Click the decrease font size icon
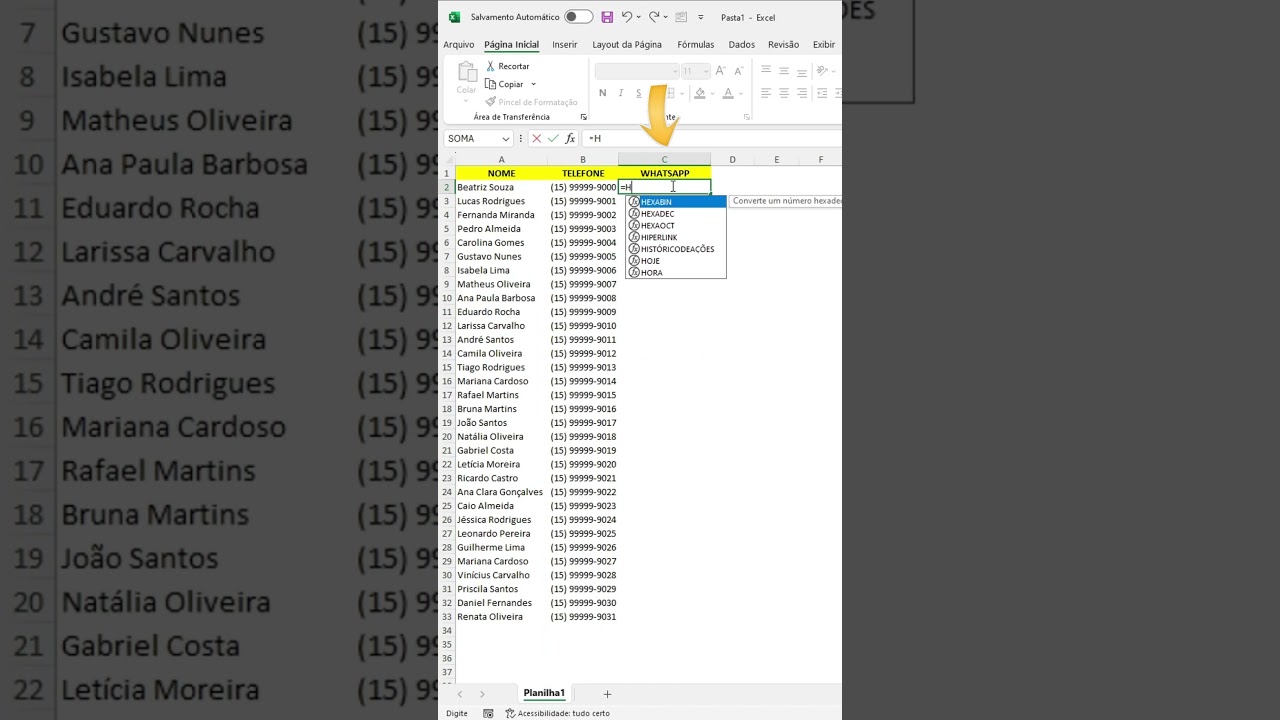 click(739, 71)
